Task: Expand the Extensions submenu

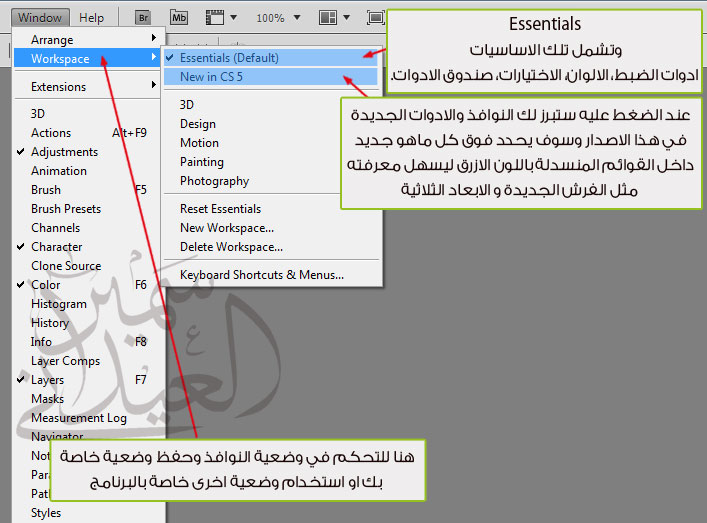Action: tap(89, 87)
